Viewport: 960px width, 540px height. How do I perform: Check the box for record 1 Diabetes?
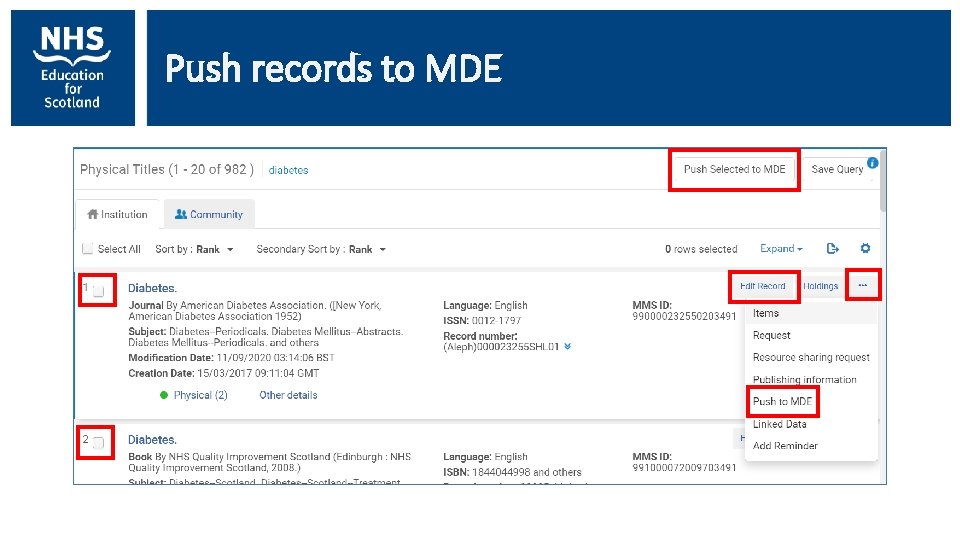point(99,292)
